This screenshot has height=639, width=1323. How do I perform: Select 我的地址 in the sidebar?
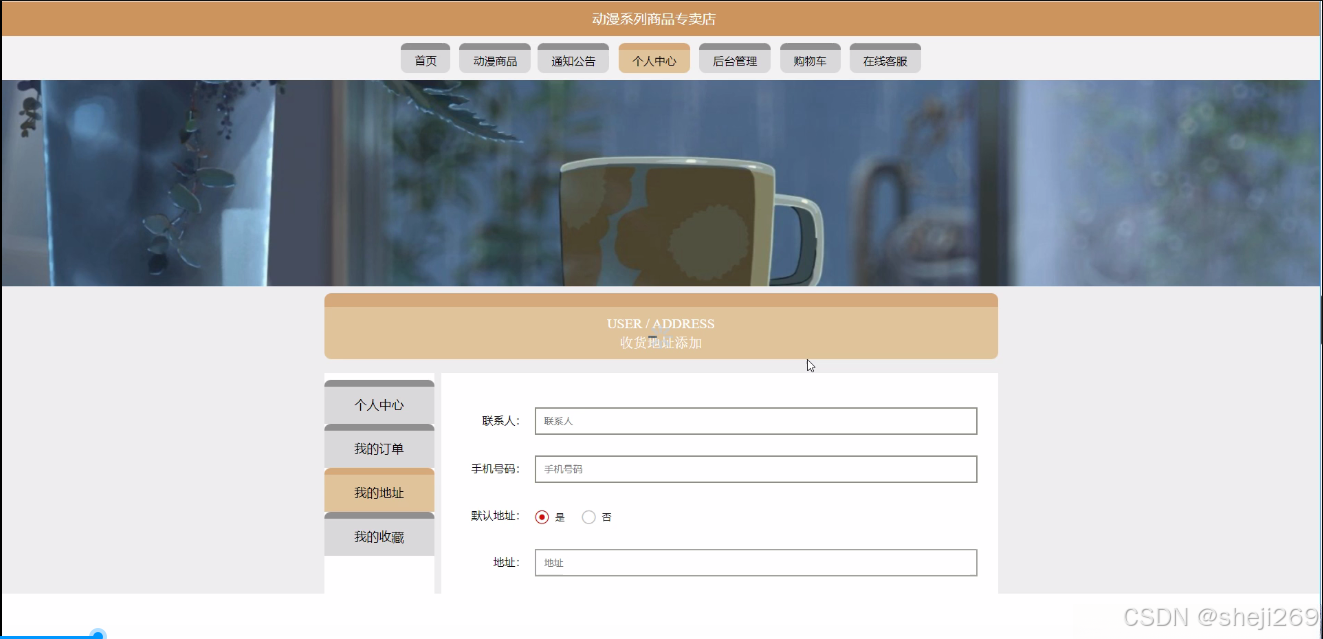[x=379, y=492]
